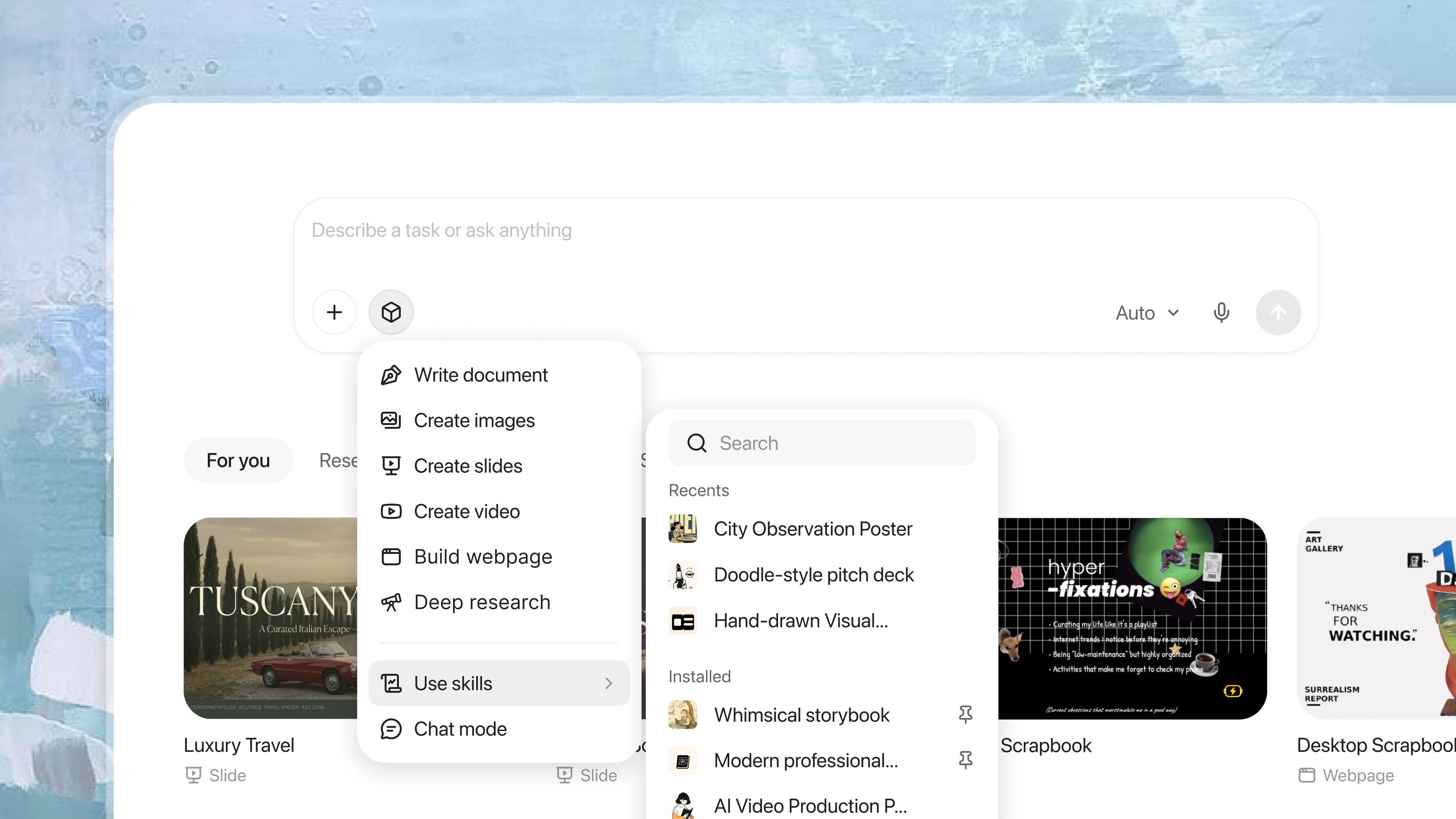The width and height of the screenshot is (1456, 819).
Task: Select the Create video option
Action: pyautogui.click(x=499, y=511)
